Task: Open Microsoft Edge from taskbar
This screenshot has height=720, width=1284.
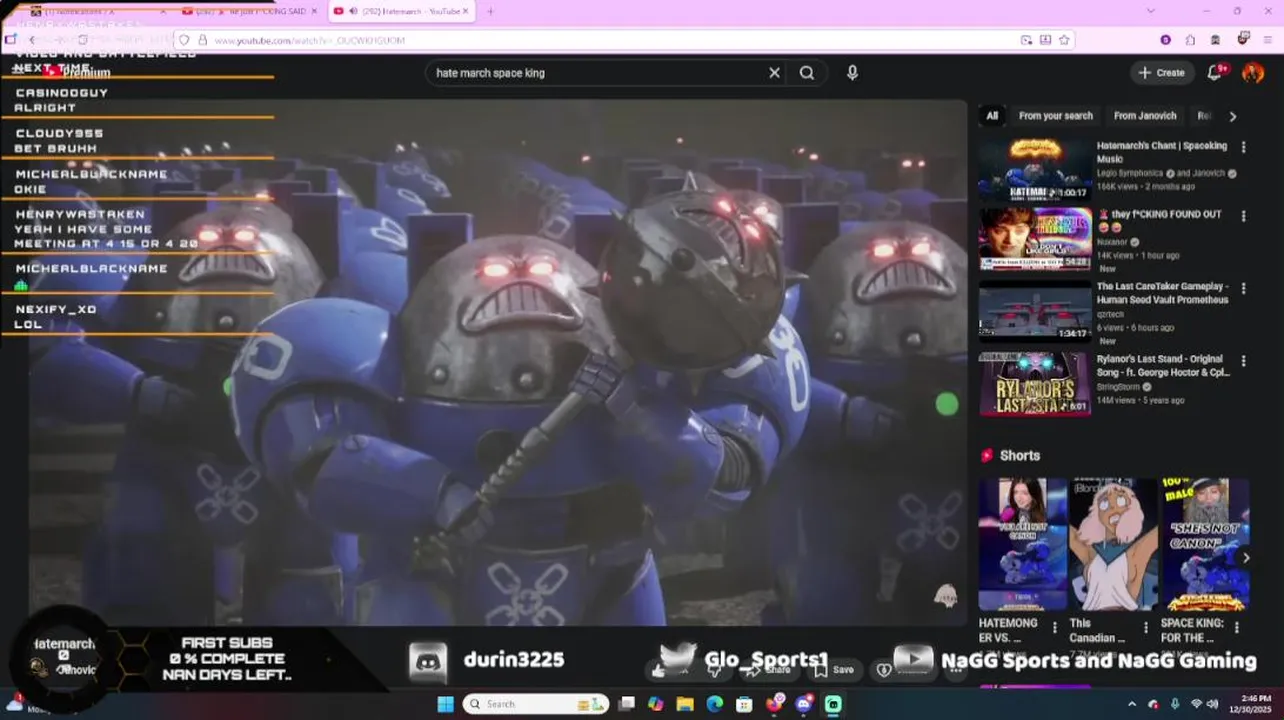Action: click(715, 704)
